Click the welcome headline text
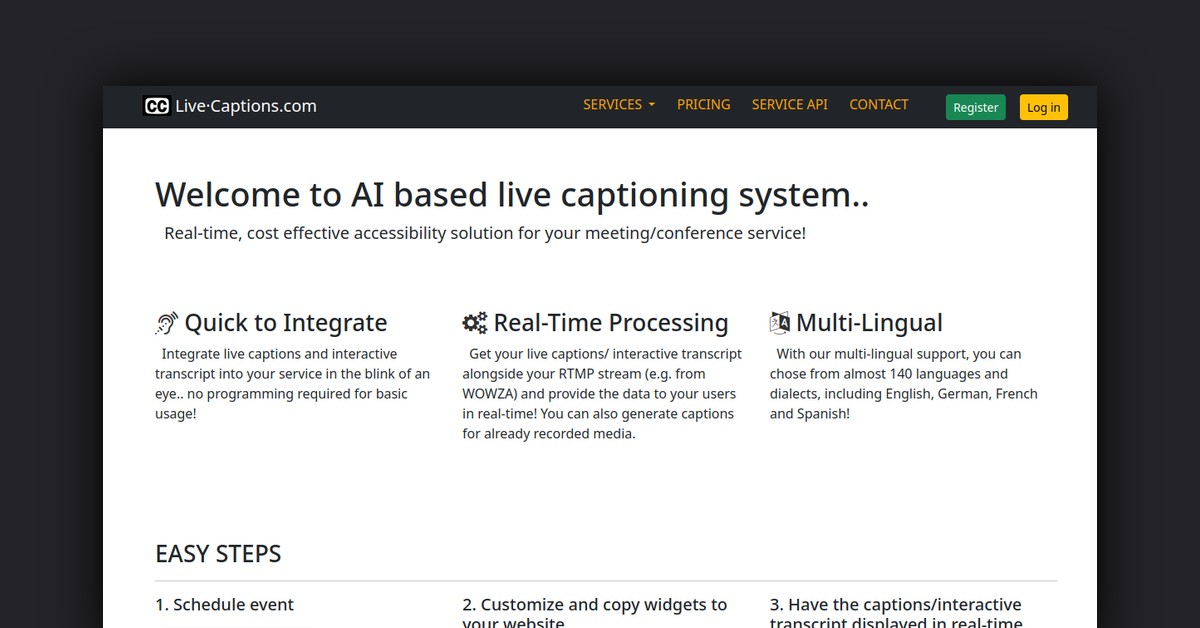Image resolution: width=1200 pixels, height=628 pixels. click(x=512, y=194)
